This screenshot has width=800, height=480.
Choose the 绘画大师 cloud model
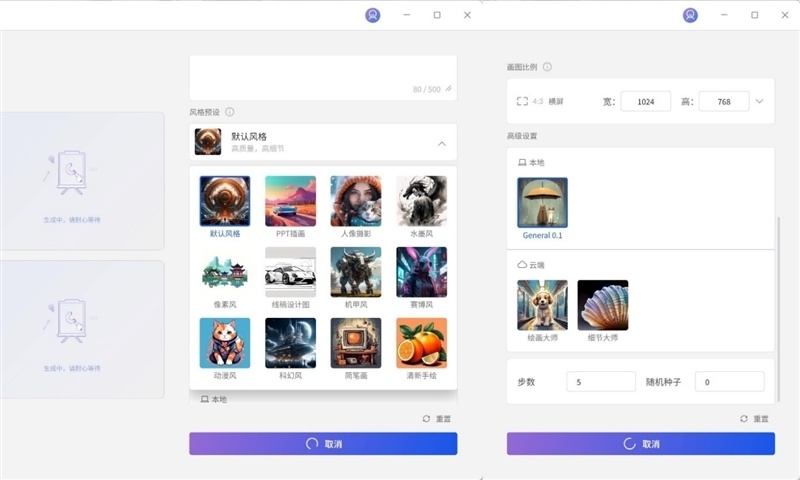(542, 305)
